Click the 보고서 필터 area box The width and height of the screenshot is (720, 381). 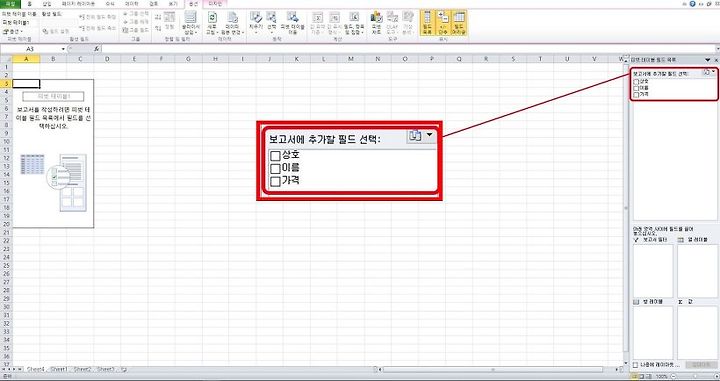coord(653,271)
